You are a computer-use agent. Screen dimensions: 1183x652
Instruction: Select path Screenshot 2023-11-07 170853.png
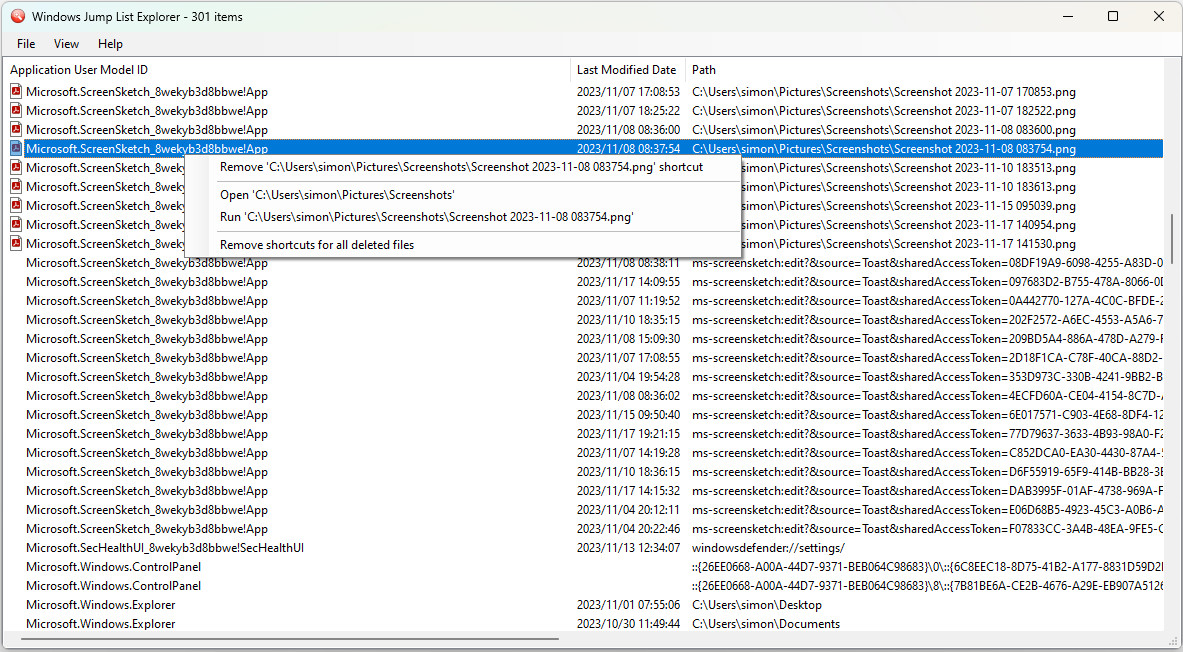coord(883,92)
